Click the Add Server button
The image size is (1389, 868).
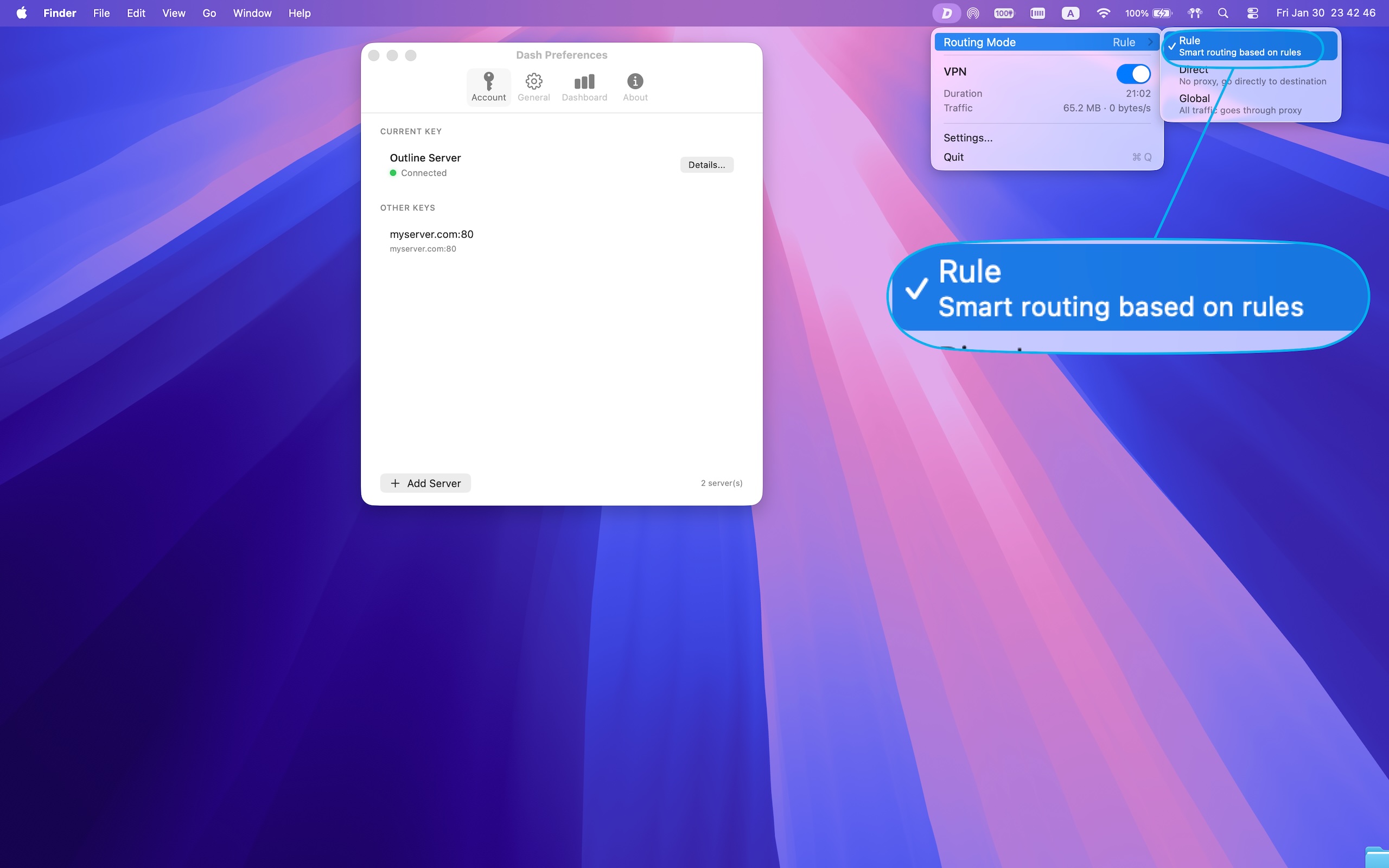point(425,483)
